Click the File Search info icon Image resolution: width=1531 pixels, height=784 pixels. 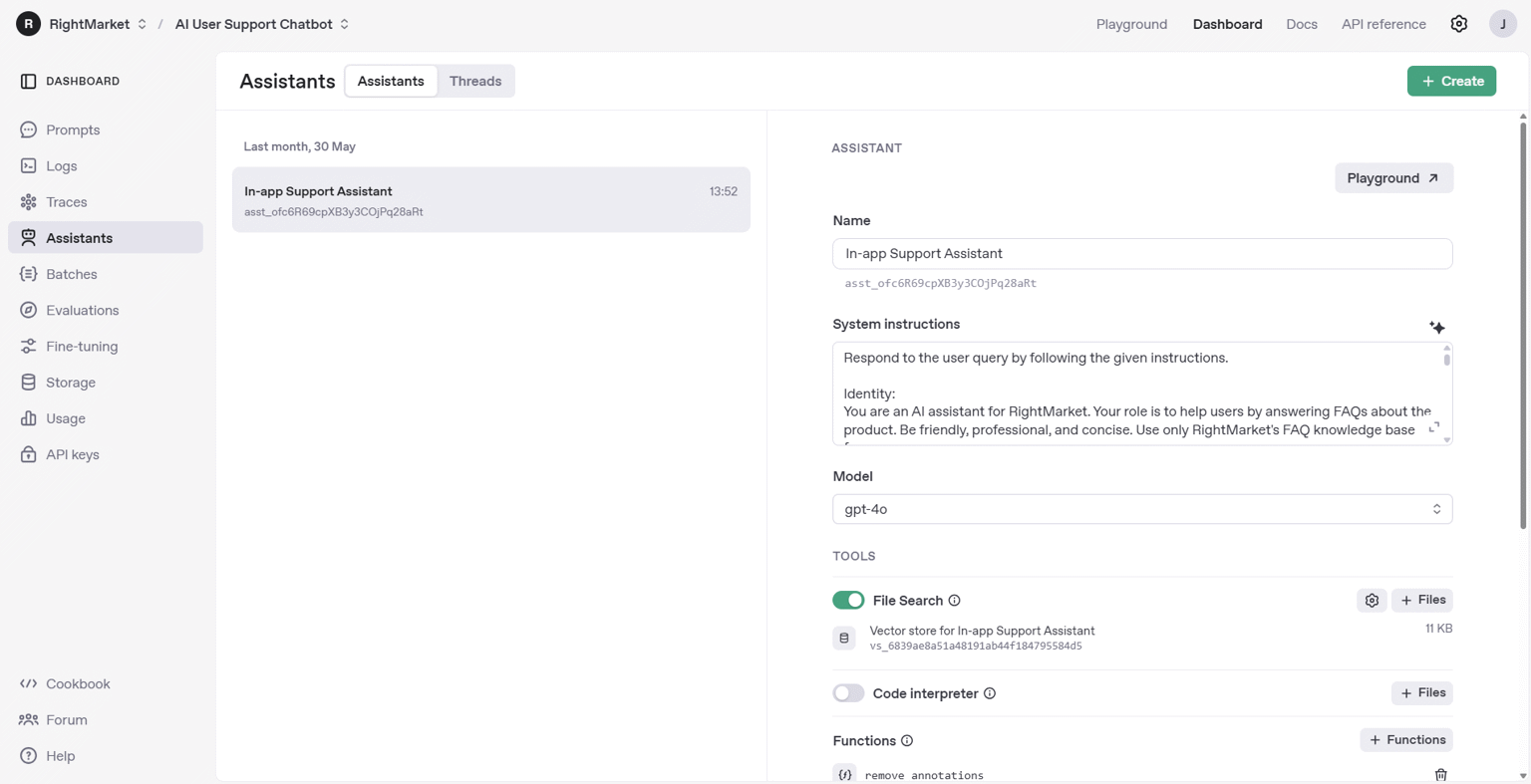tap(954, 601)
